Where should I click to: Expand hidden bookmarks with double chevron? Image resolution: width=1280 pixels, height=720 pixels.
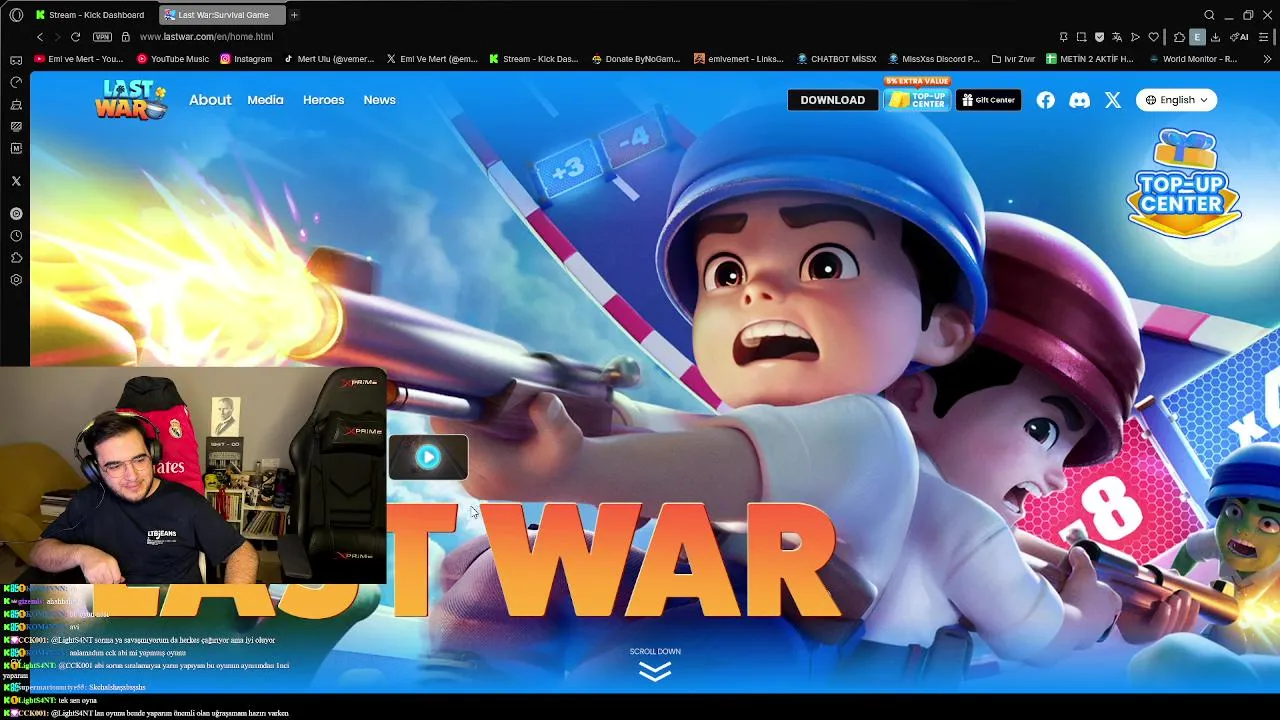[1267, 59]
